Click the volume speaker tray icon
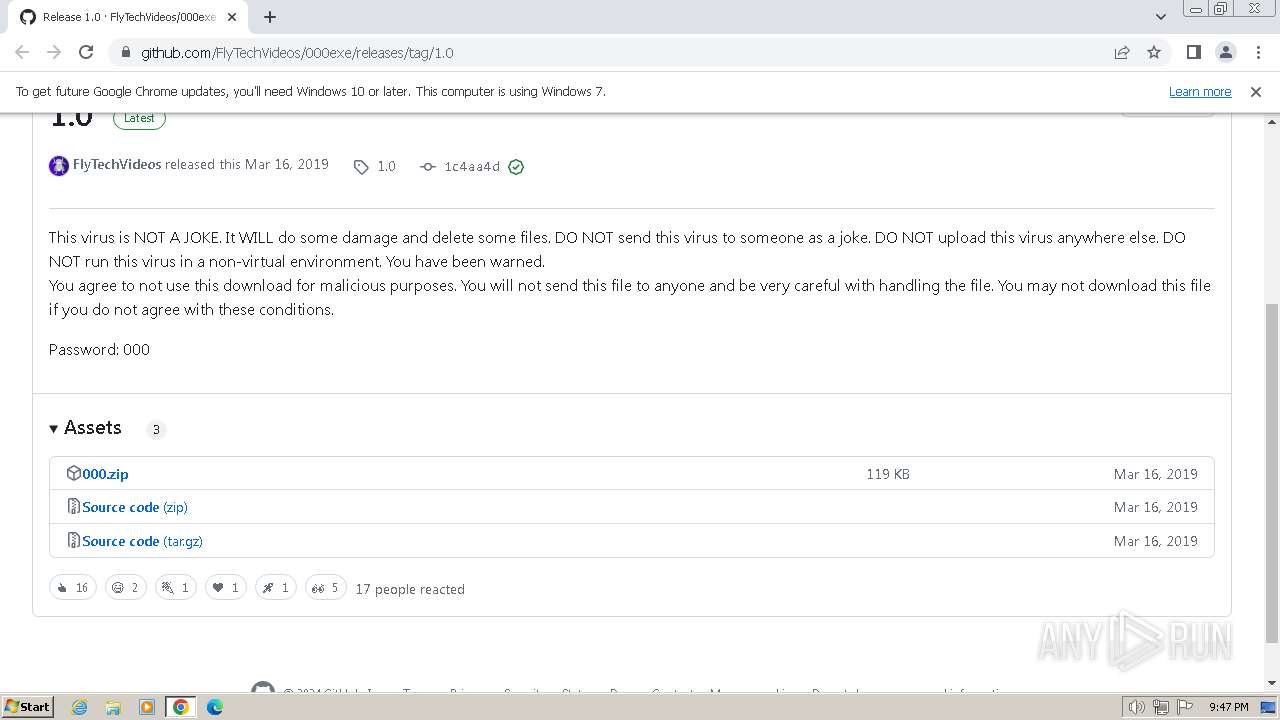Viewport: 1280px width, 720px height. click(x=1137, y=707)
